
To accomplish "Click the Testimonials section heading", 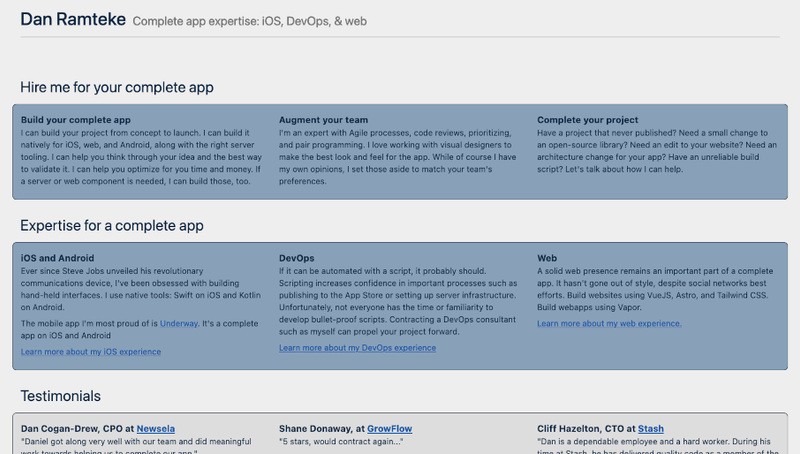I will pyautogui.click(x=60, y=396).
